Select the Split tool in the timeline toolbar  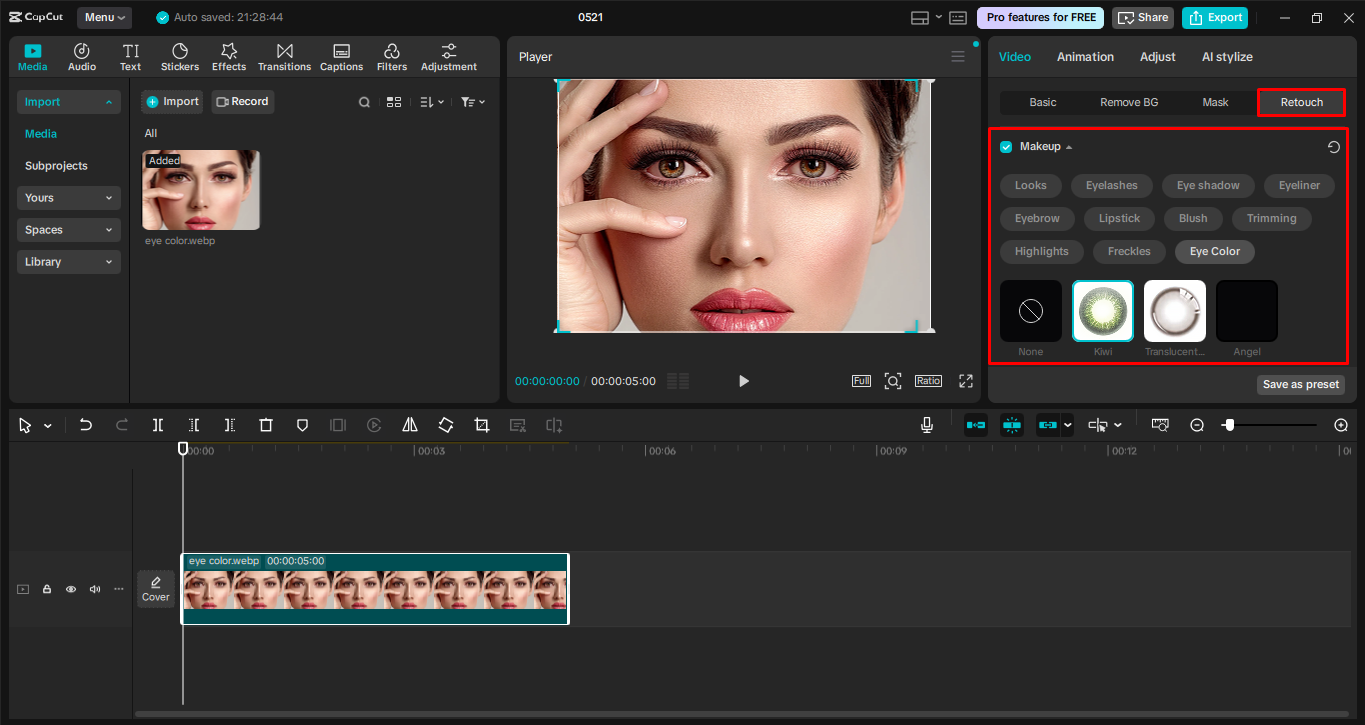click(x=157, y=424)
